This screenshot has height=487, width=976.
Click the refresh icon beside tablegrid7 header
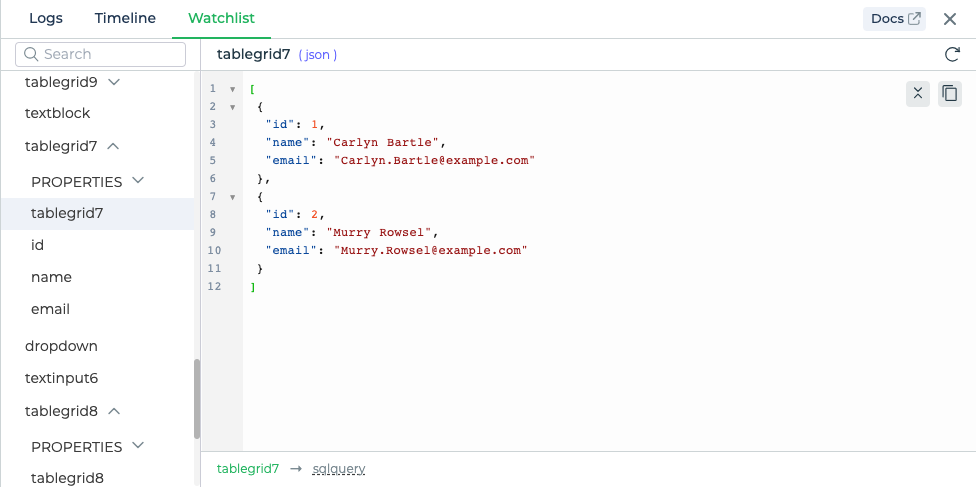click(952, 54)
